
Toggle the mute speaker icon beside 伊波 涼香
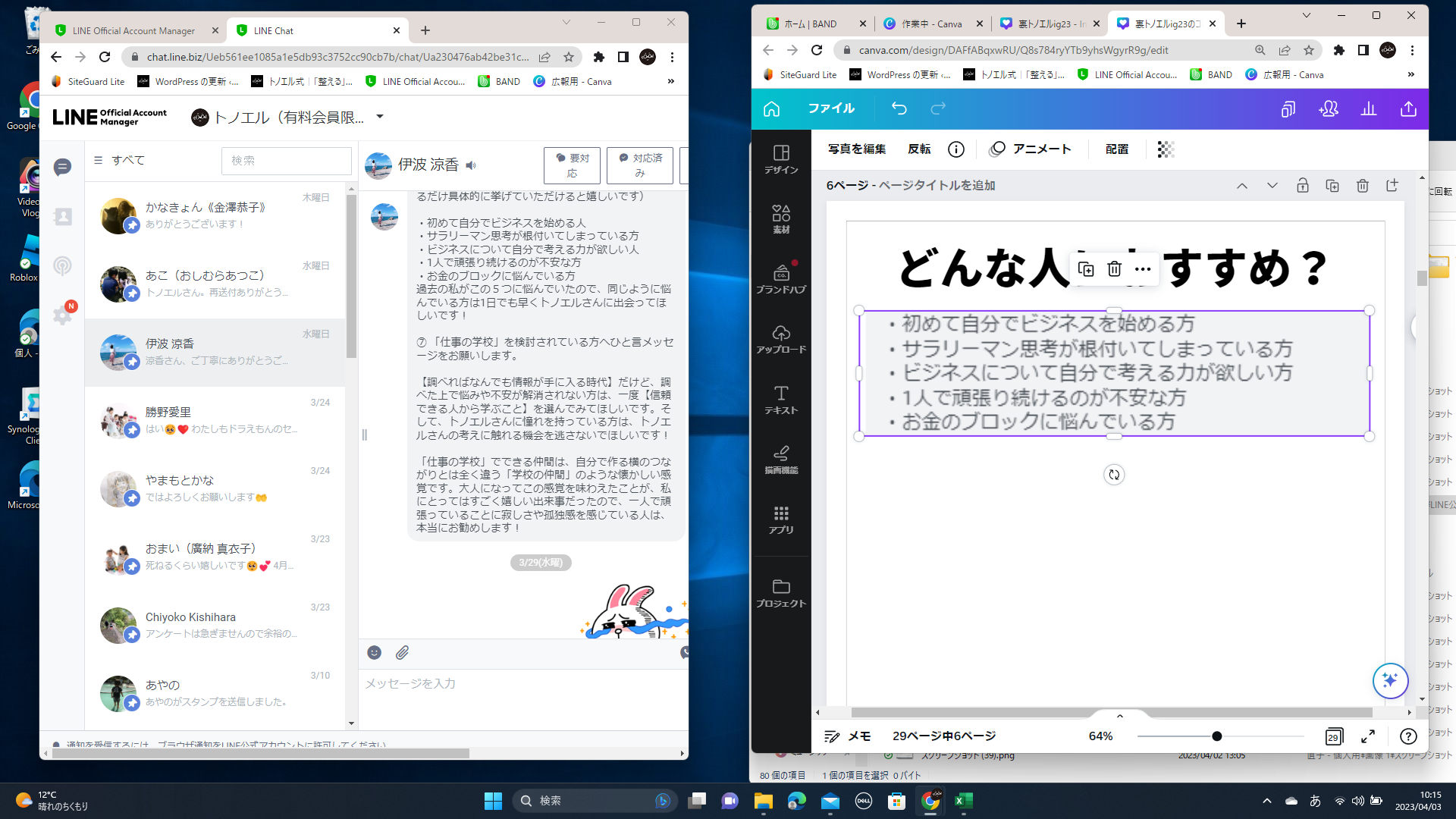(471, 165)
